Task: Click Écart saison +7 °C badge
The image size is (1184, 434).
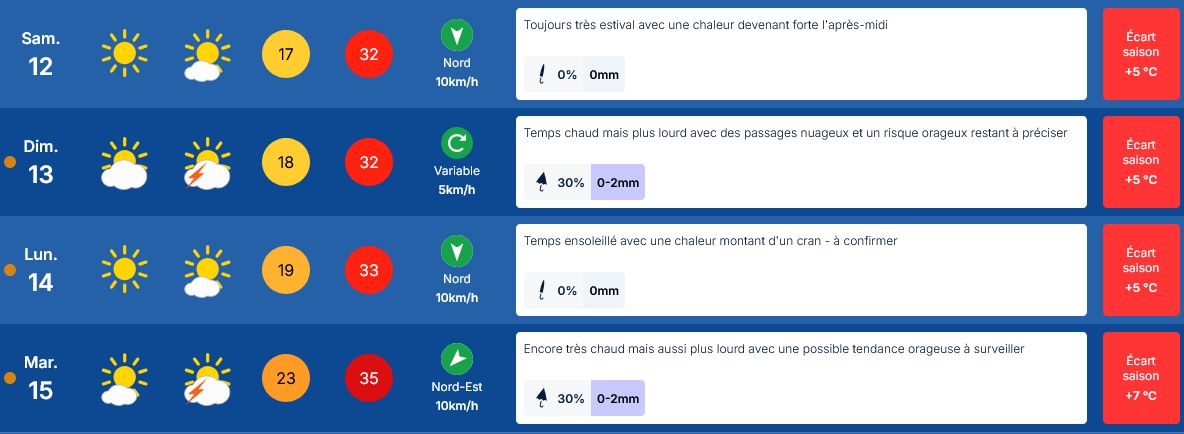Action: pyautogui.click(x=1141, y=376)
